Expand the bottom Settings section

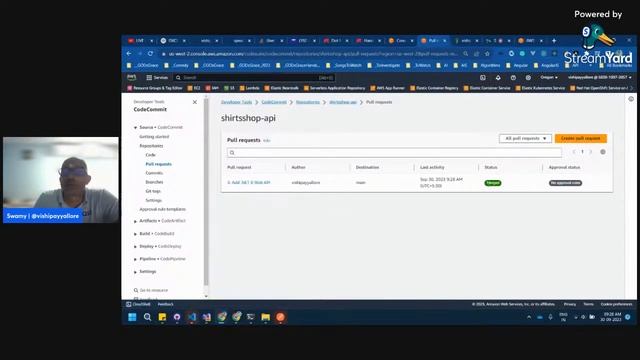click(136, 272)
